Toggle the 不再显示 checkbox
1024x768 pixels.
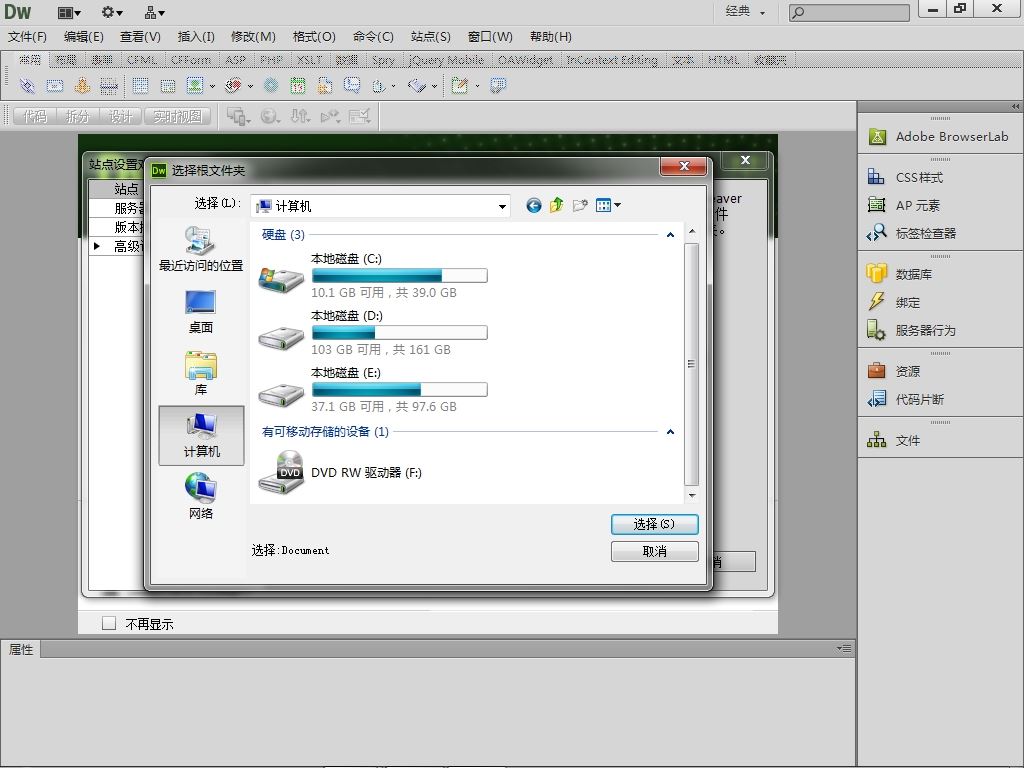(109, 623)
